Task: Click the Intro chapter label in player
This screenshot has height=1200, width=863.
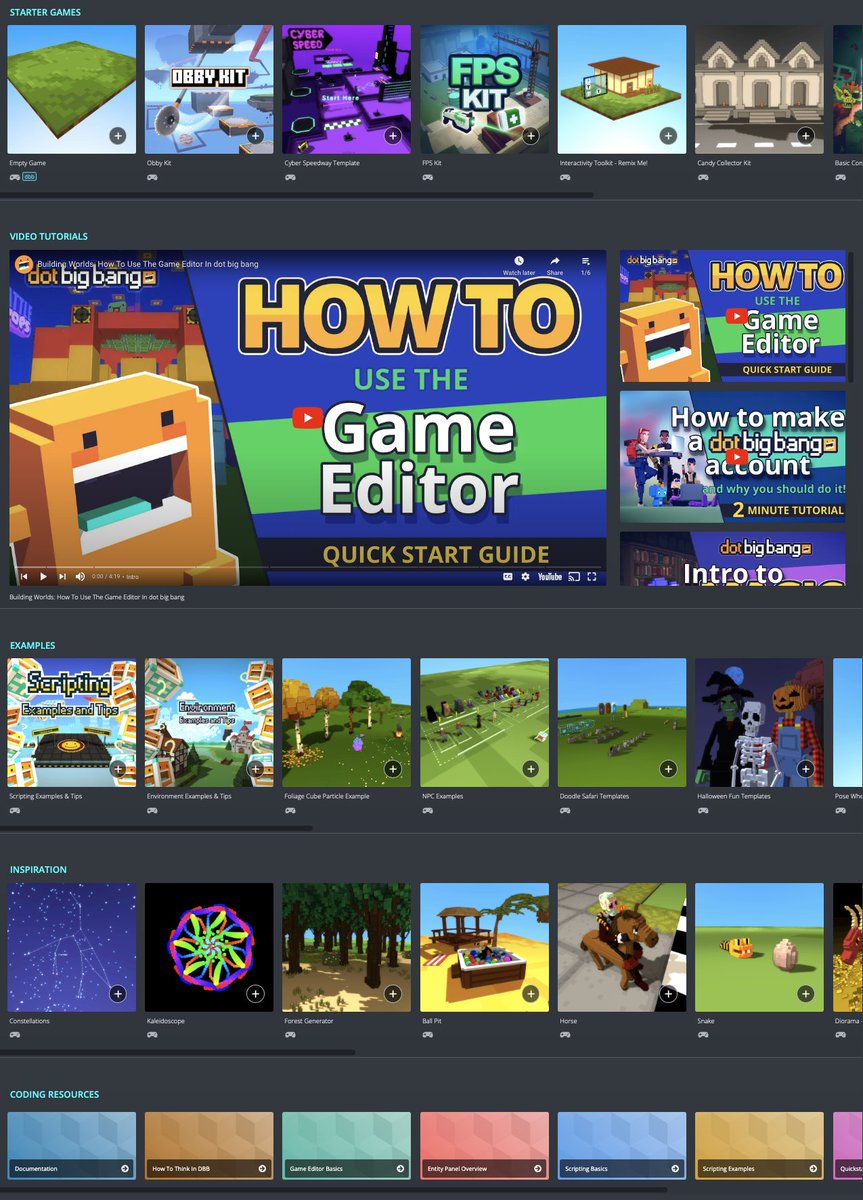Action: click(132, 577)
